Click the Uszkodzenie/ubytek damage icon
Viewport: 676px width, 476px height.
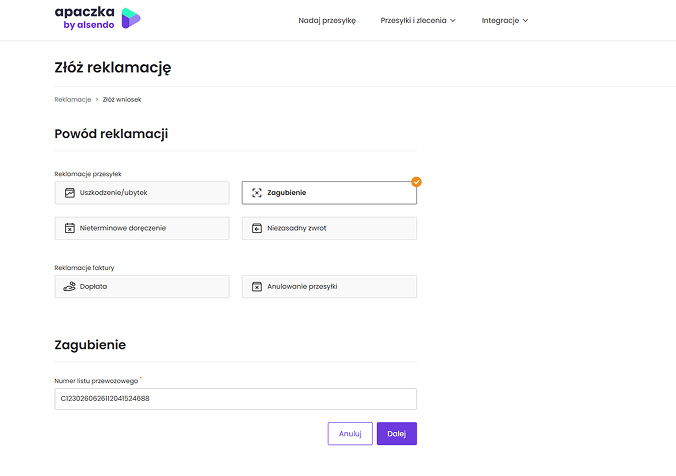point(69,193)
